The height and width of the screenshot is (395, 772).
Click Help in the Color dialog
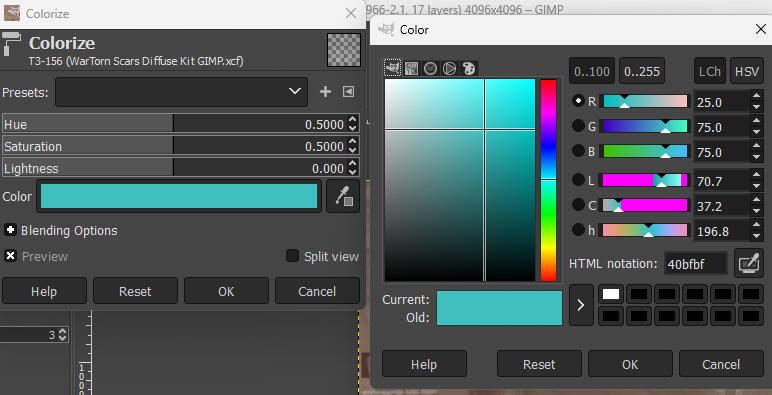(424, 364)
